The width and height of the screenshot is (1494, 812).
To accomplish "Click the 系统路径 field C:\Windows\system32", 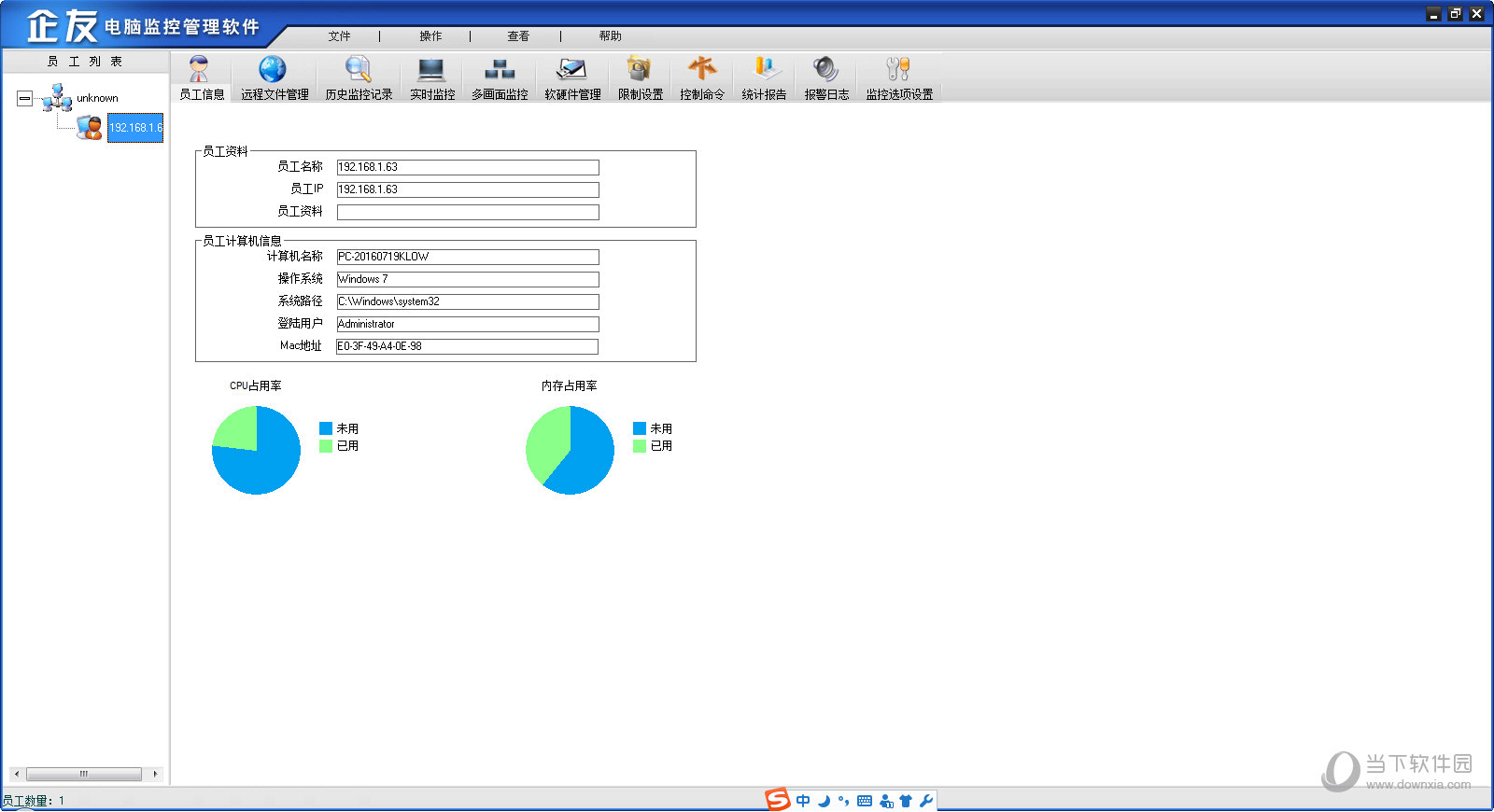I will [468, 301].
